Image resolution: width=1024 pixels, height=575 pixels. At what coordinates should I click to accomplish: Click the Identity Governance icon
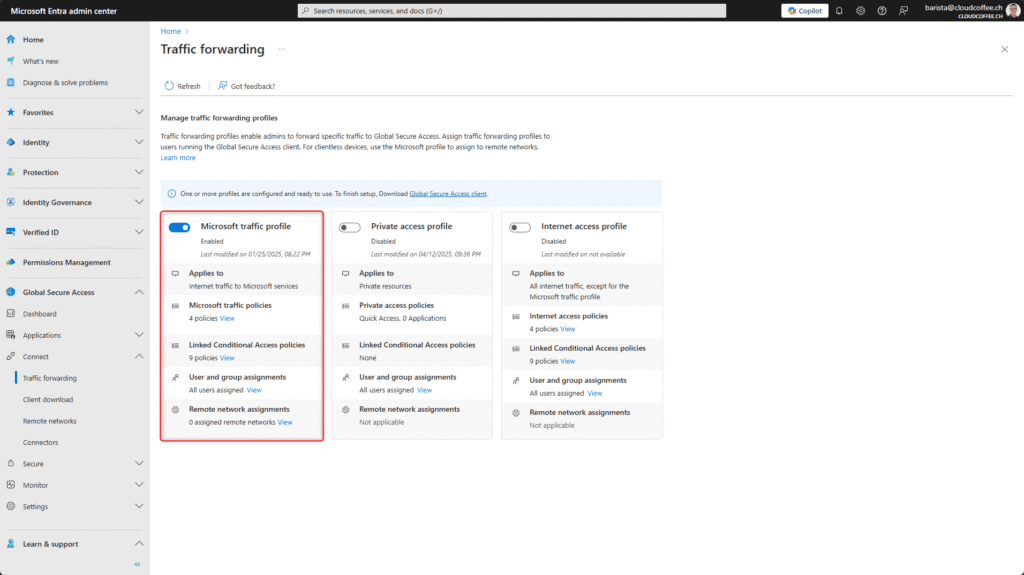10,203
